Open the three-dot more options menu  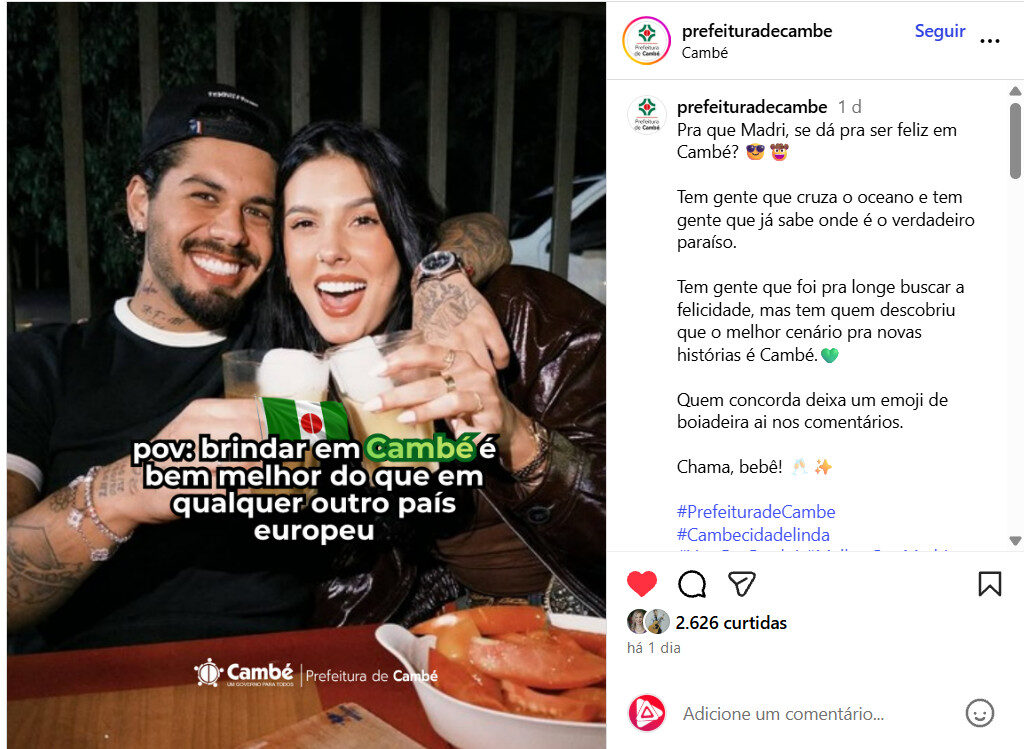click(989, 41)
